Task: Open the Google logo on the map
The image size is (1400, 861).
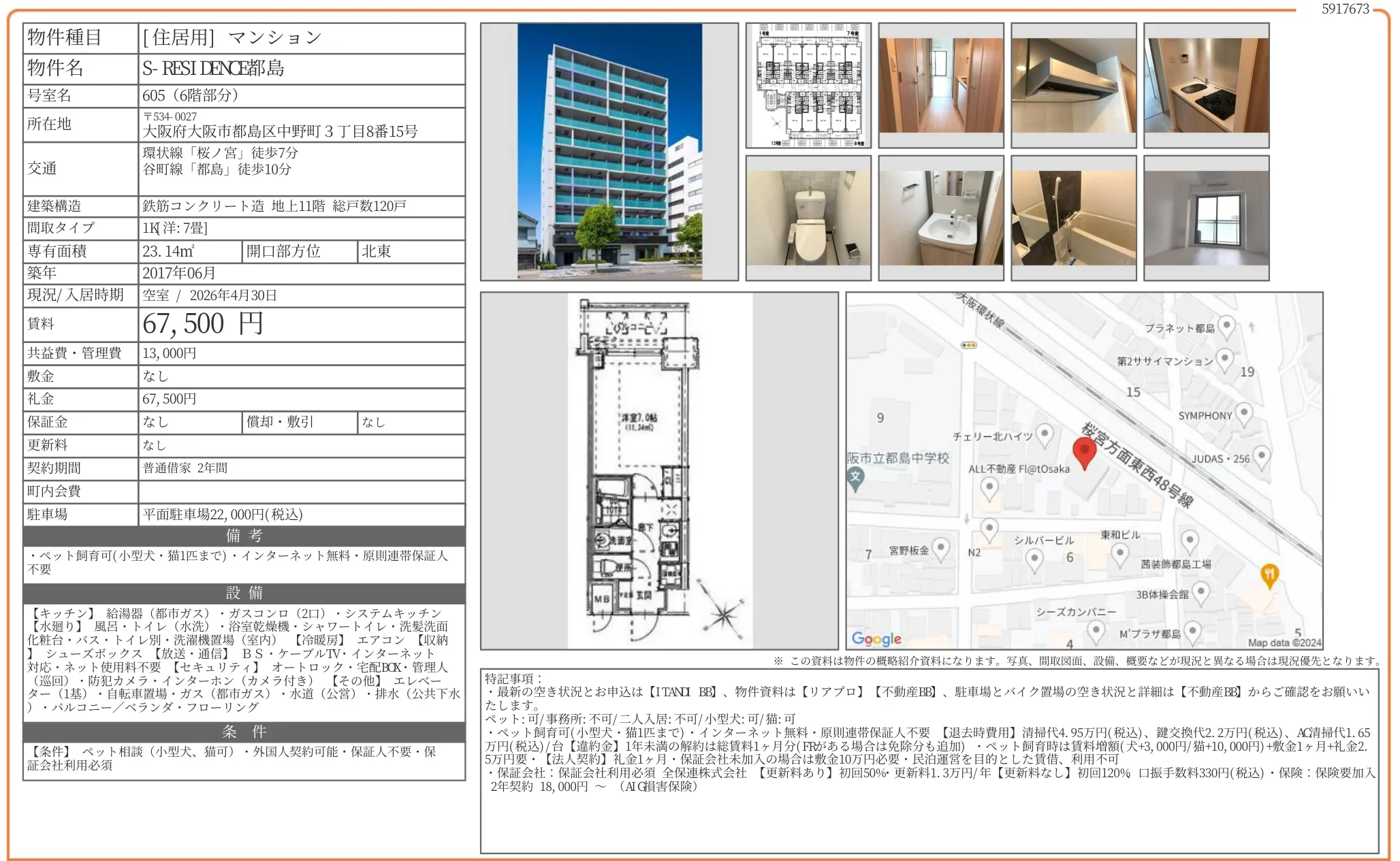Action: point(877,638)
